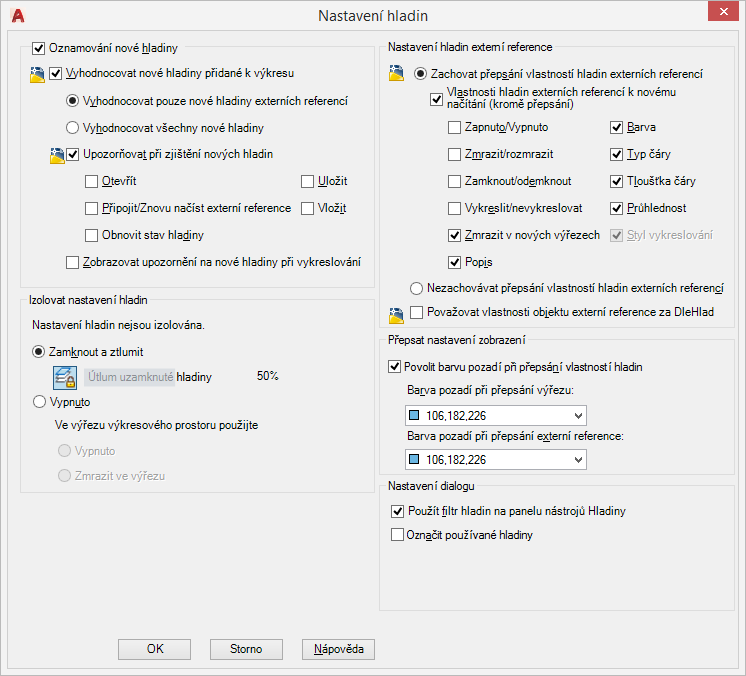Click the icon beside Považovat vlastnosti objektu checkbox

[396, 314]
